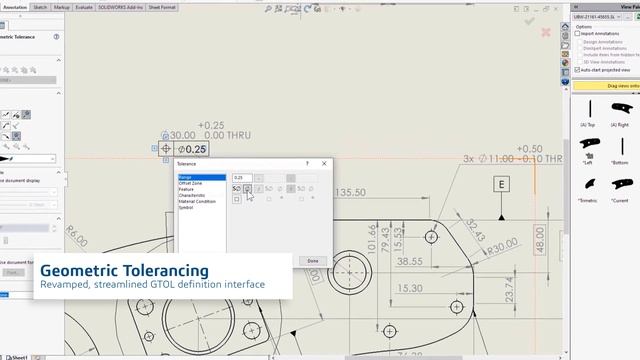This screenshot has height=360, width=640.
Task: Click the Zoom to Fit toolbar icon
Action: point(268,9)
